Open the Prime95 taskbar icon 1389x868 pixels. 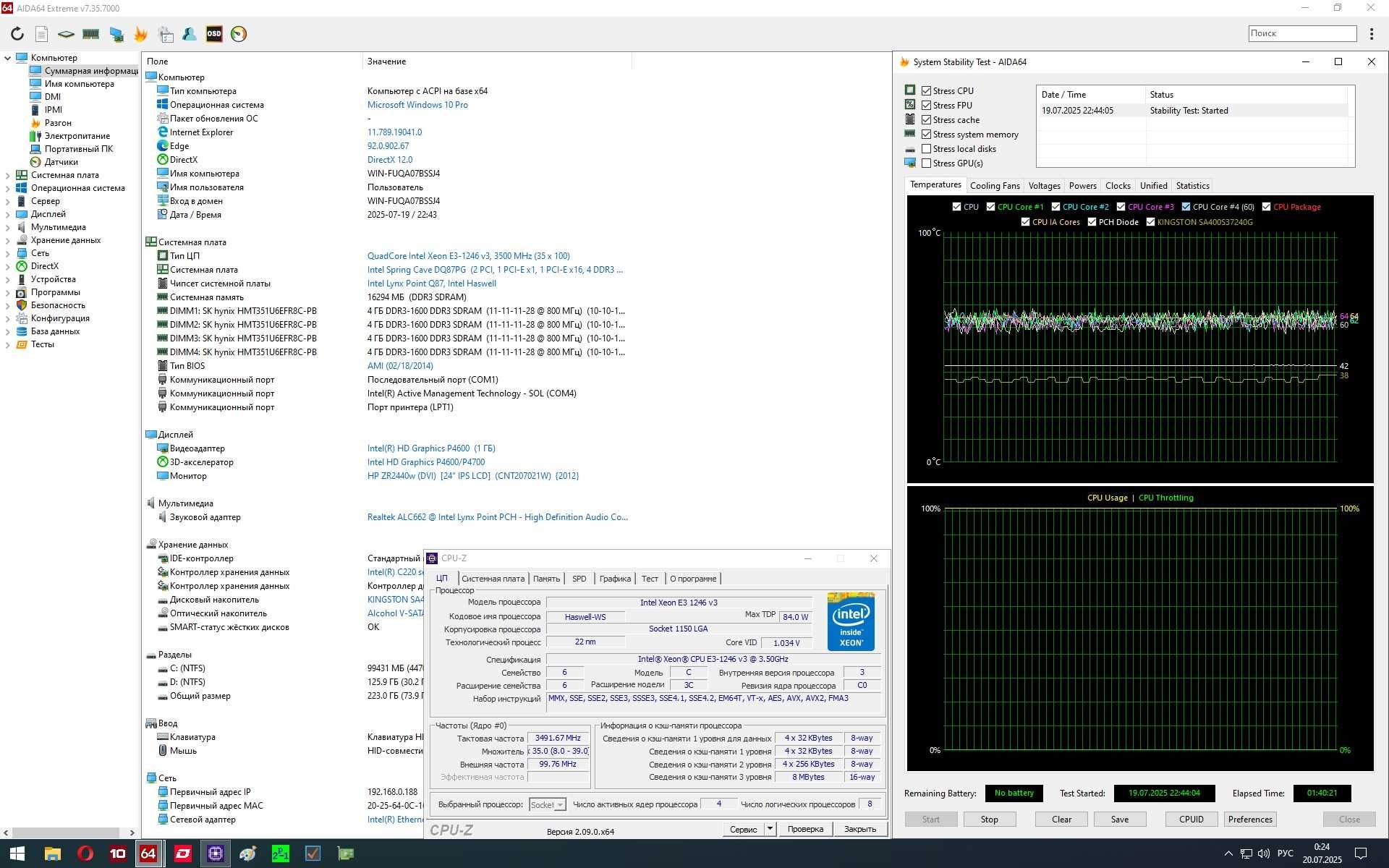(x=280, y=854)
